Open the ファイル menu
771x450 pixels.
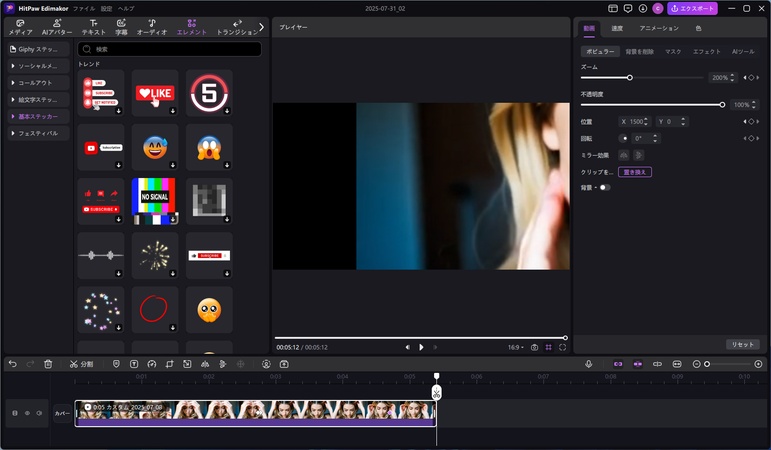pyautogui.click(x=84, y=8)
